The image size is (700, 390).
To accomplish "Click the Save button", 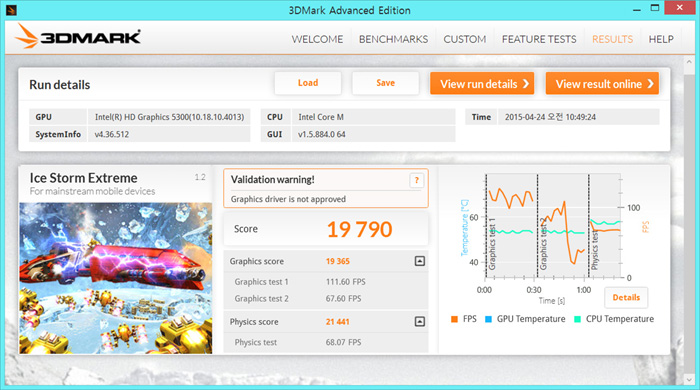I will (385, 83).
